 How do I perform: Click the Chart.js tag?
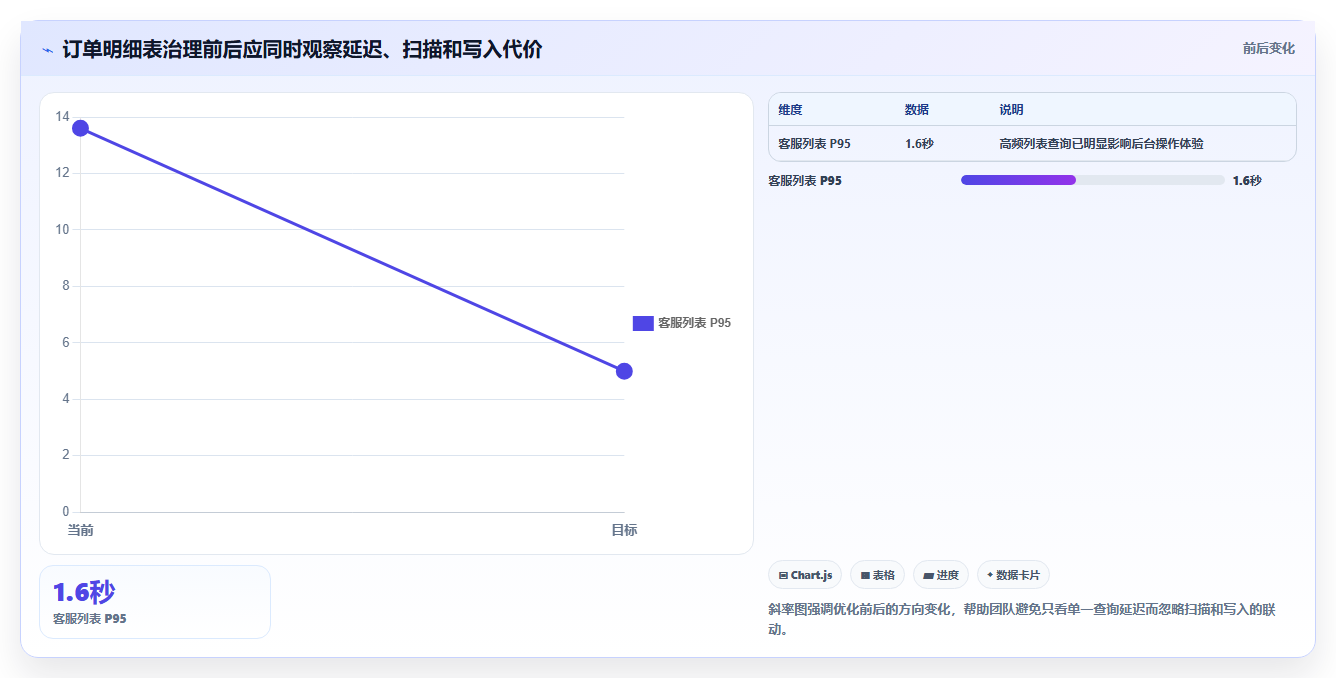tap(805, 575)
